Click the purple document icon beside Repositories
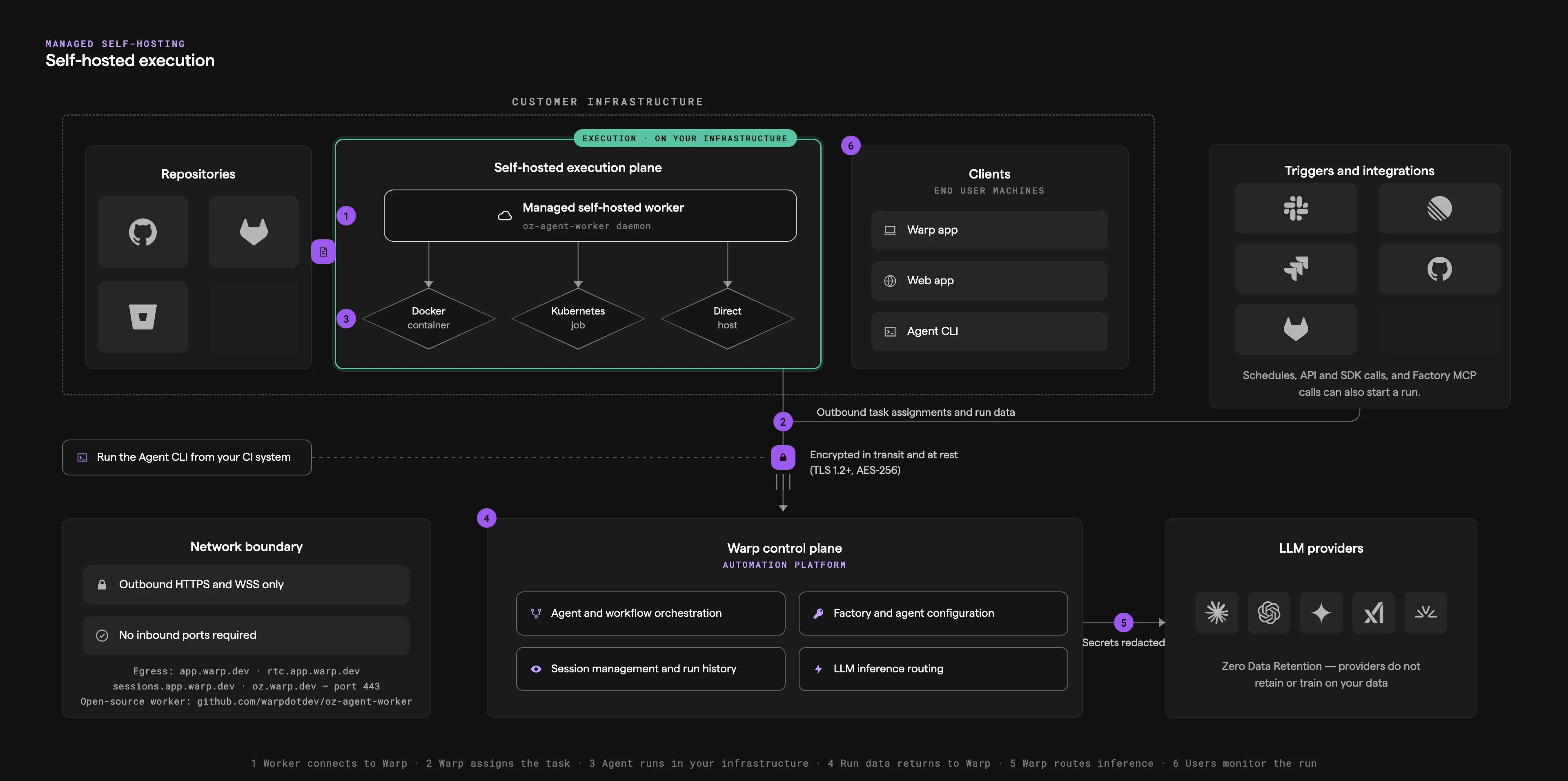The width and height of the screenshot is (1568, 781). pyautogui.click(x=323, y=251)
